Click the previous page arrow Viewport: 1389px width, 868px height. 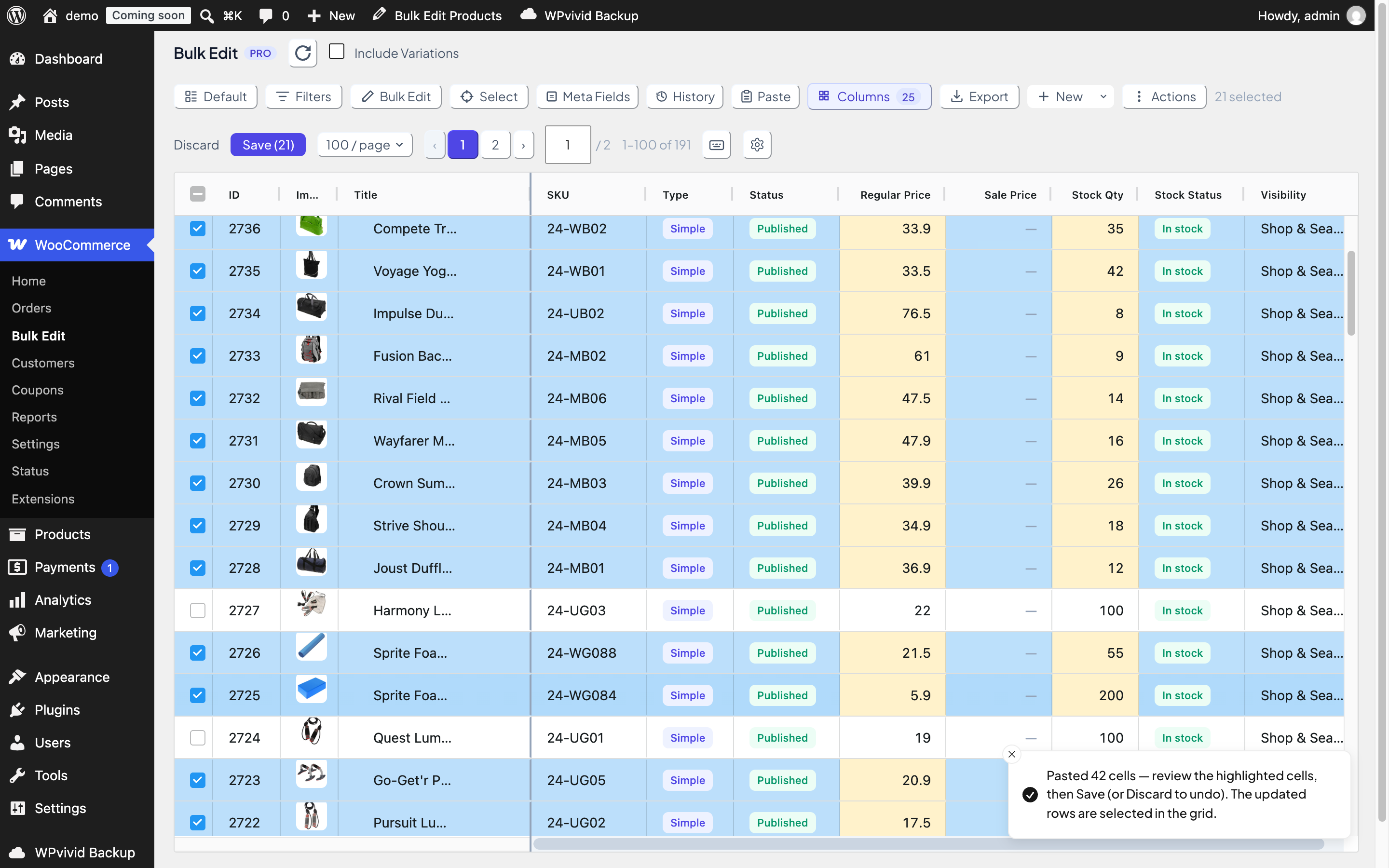click(x=435, y=145)
